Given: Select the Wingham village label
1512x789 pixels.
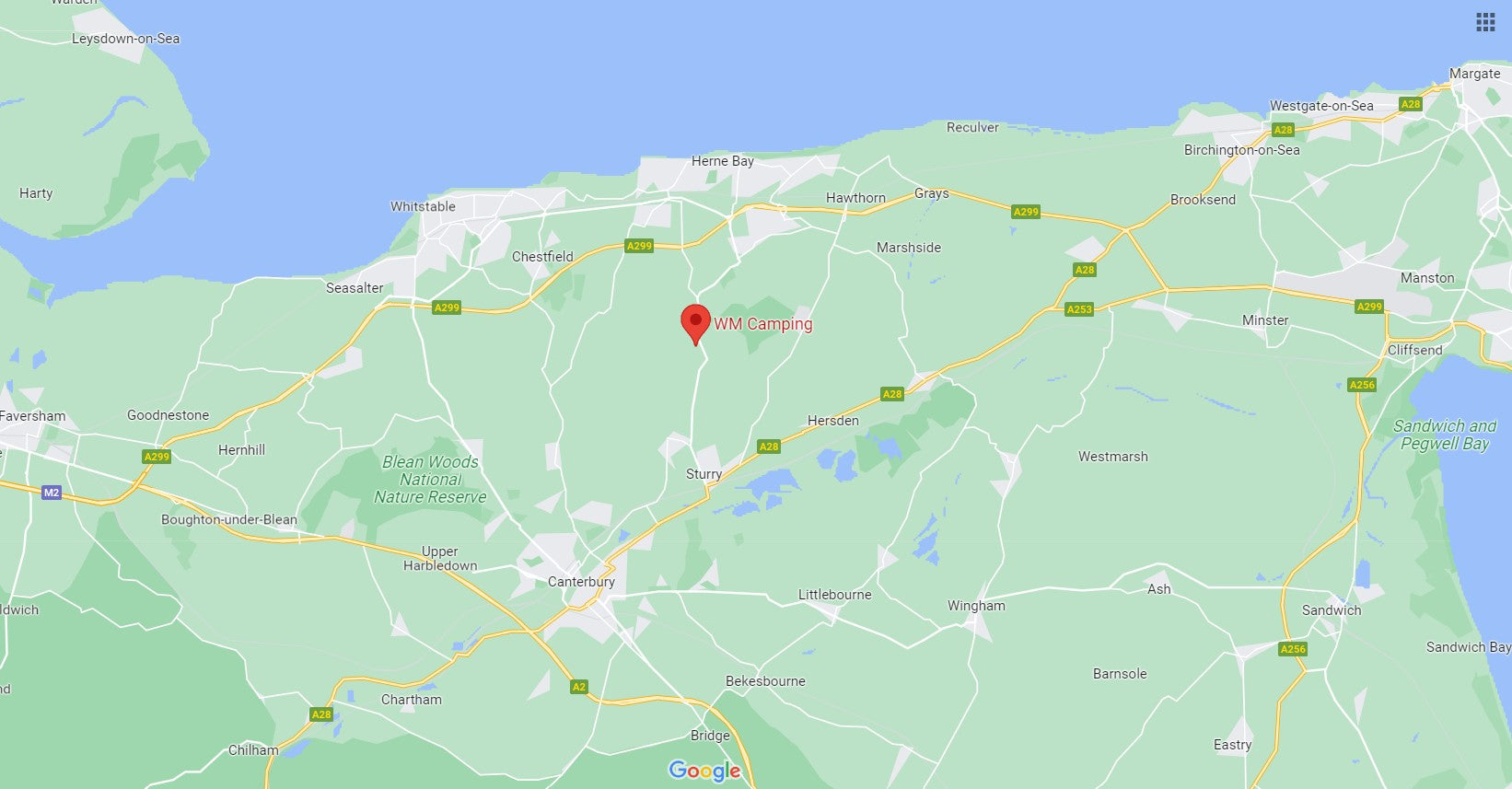Looking at the screenshot, I should point(976,606).
